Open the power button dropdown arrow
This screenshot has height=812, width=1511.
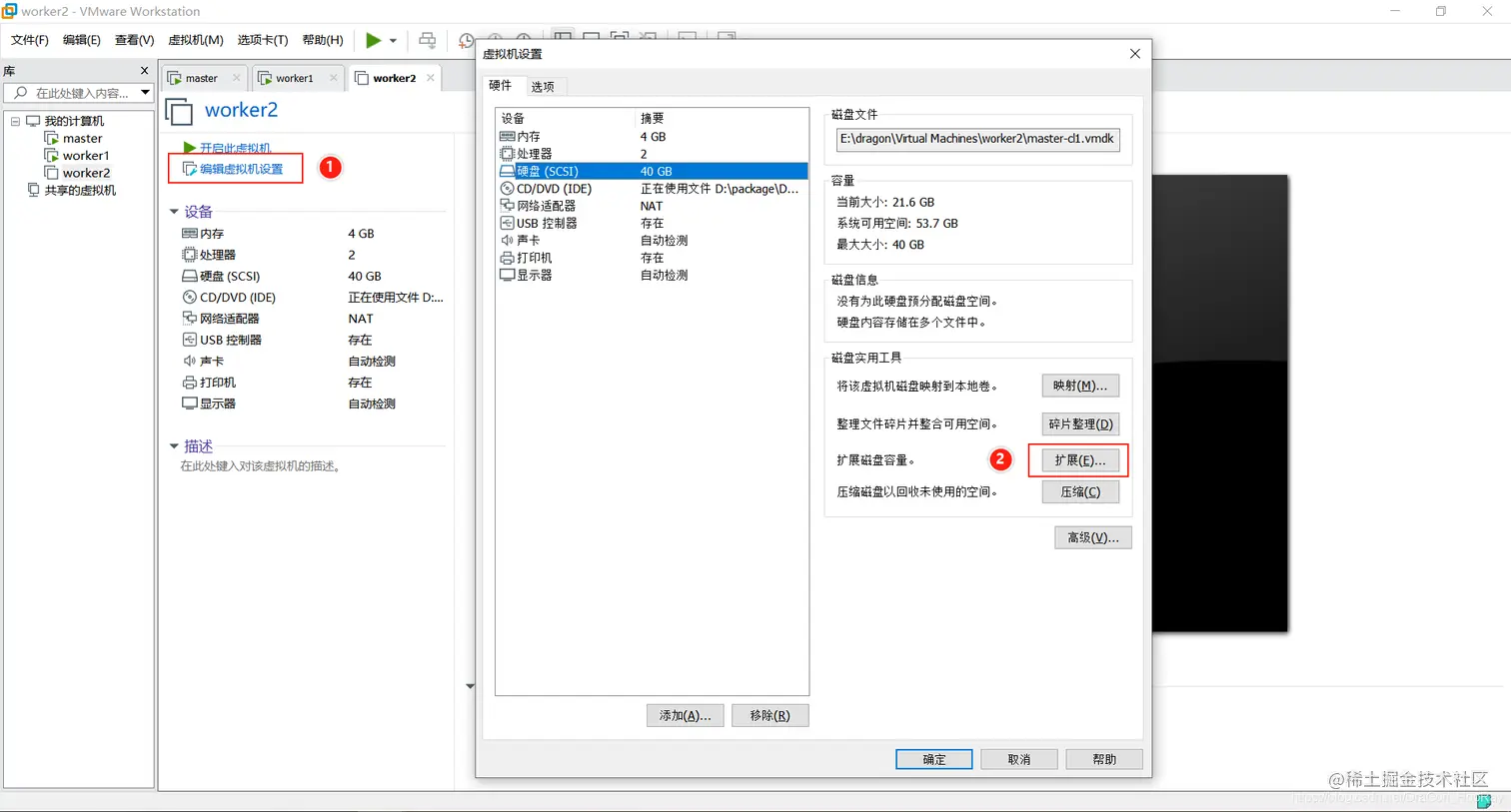coord(392,40)
